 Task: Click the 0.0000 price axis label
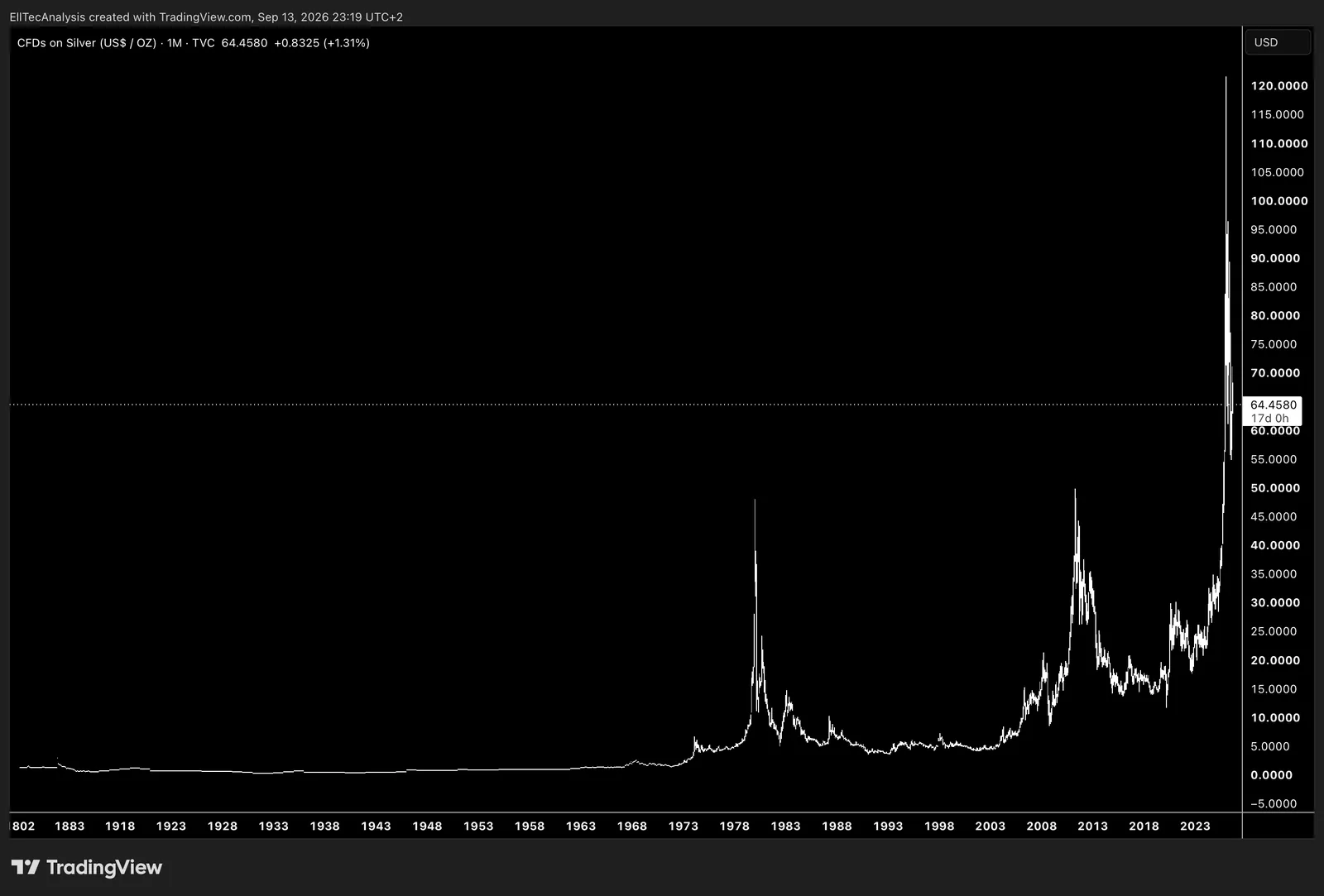pos(1272,775)
